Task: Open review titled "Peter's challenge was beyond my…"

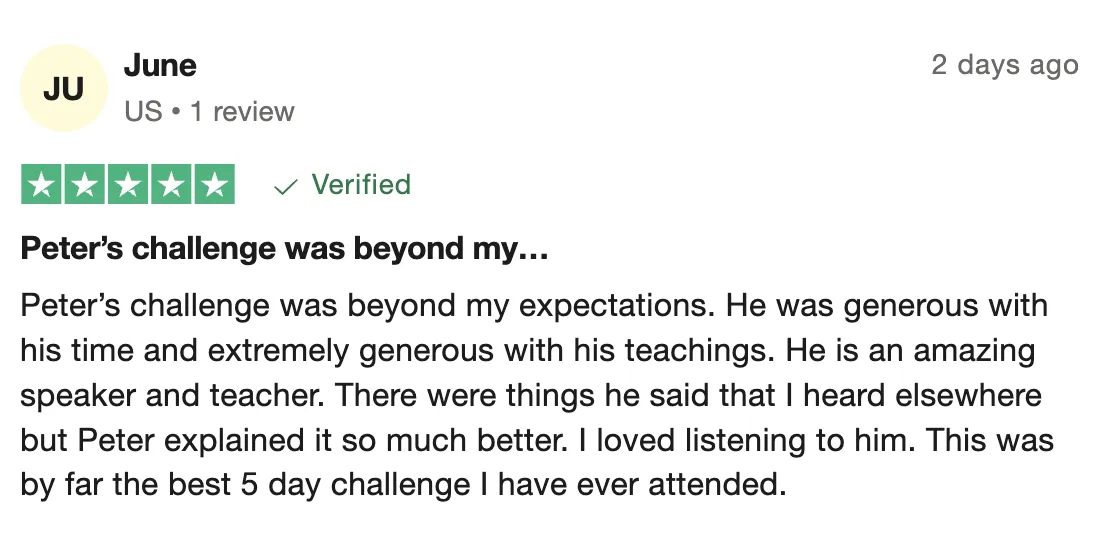Action: (x=284, y=249)
